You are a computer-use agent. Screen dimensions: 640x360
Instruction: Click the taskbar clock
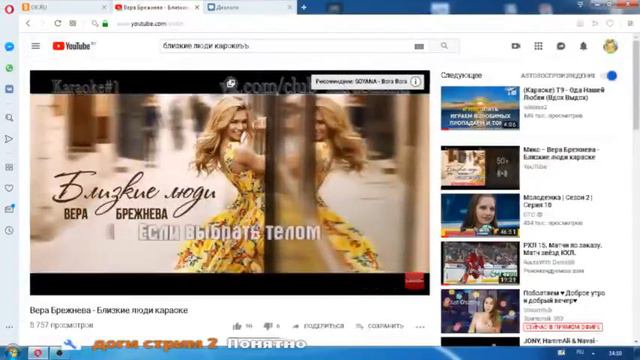615,353
